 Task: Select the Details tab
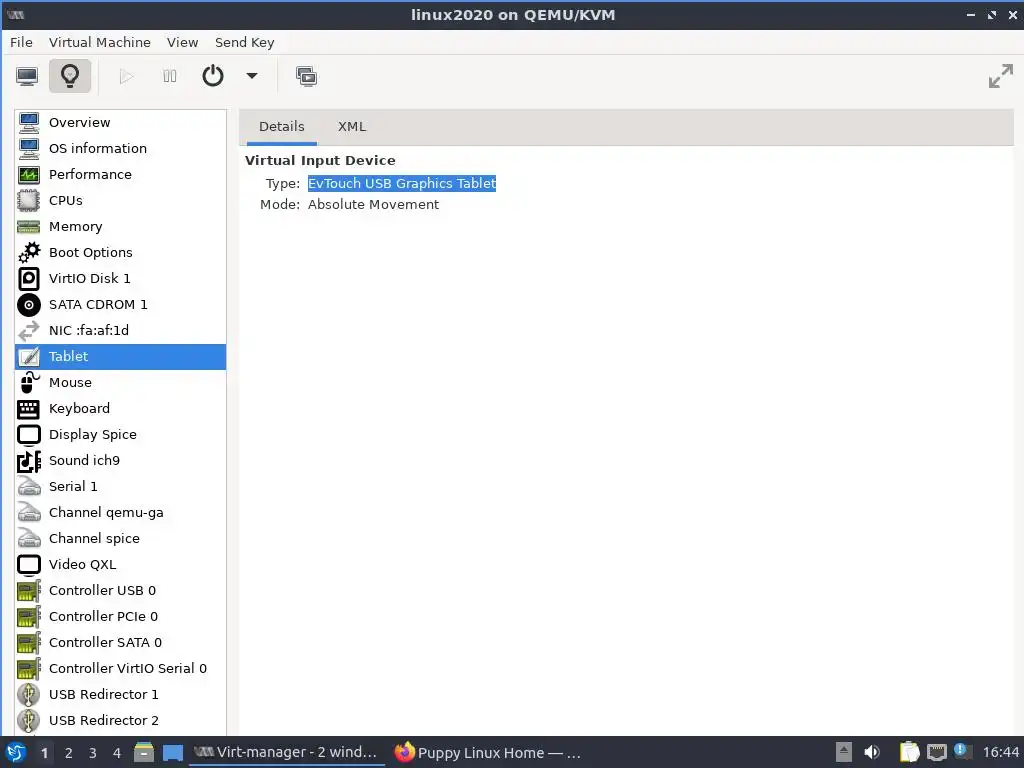pos(281,127)
